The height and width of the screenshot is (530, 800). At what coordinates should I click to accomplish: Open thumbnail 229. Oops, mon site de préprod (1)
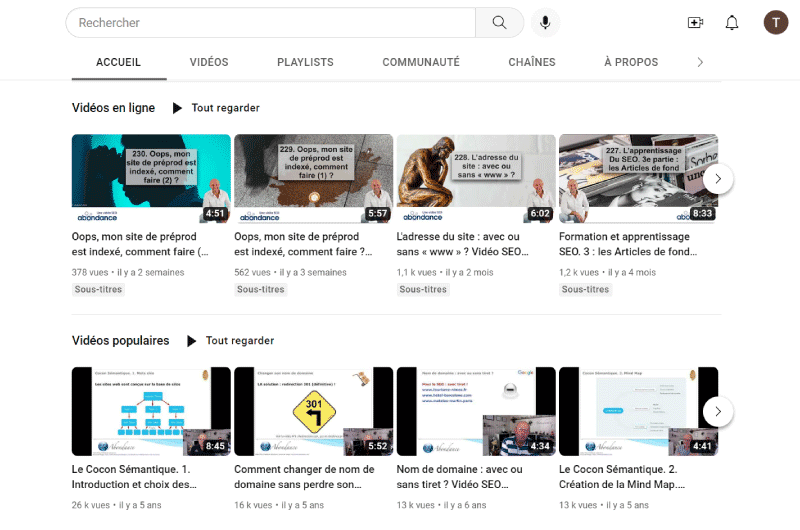[x=313, y=179]
